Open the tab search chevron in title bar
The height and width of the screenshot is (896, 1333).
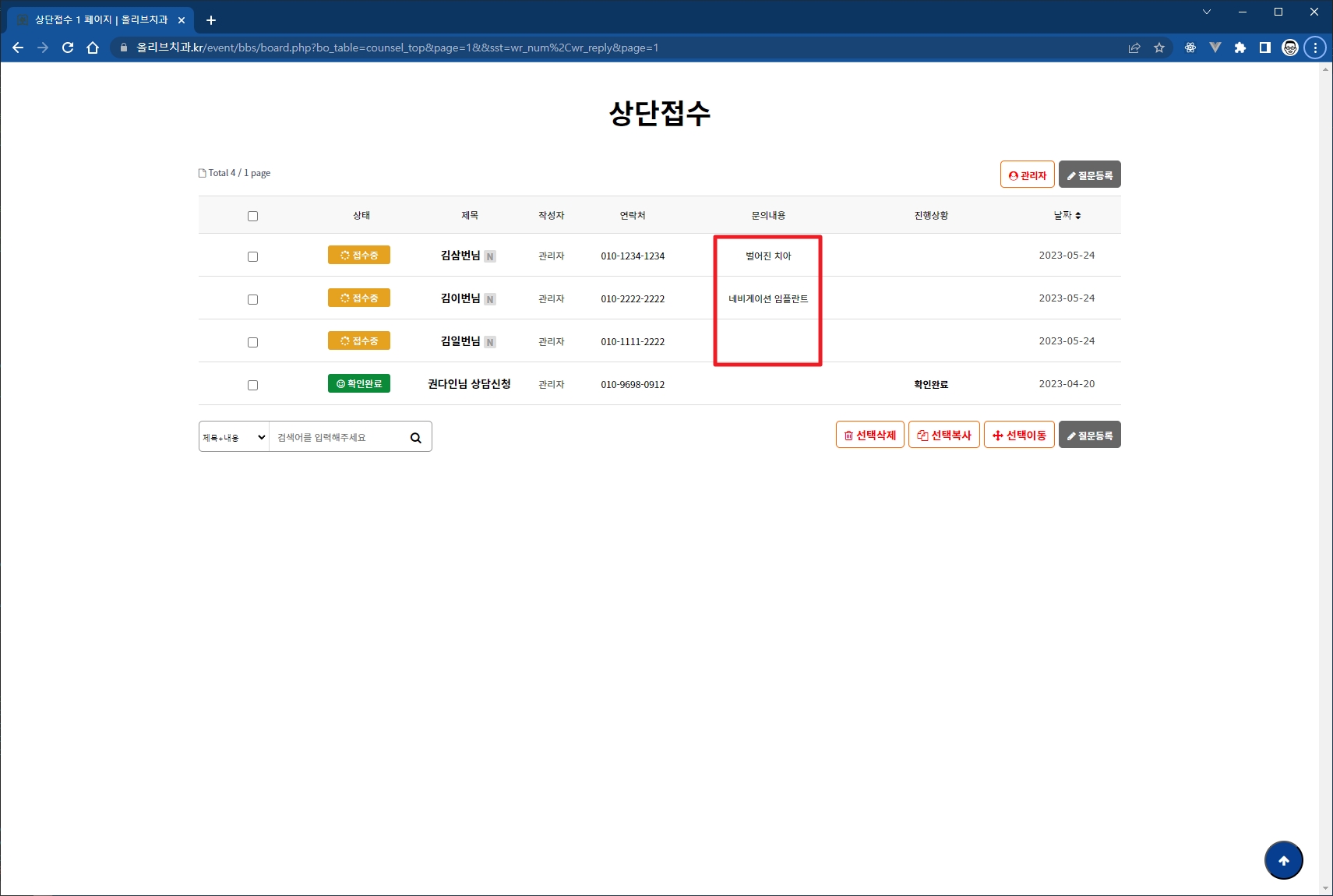[x=1206, y=12]
